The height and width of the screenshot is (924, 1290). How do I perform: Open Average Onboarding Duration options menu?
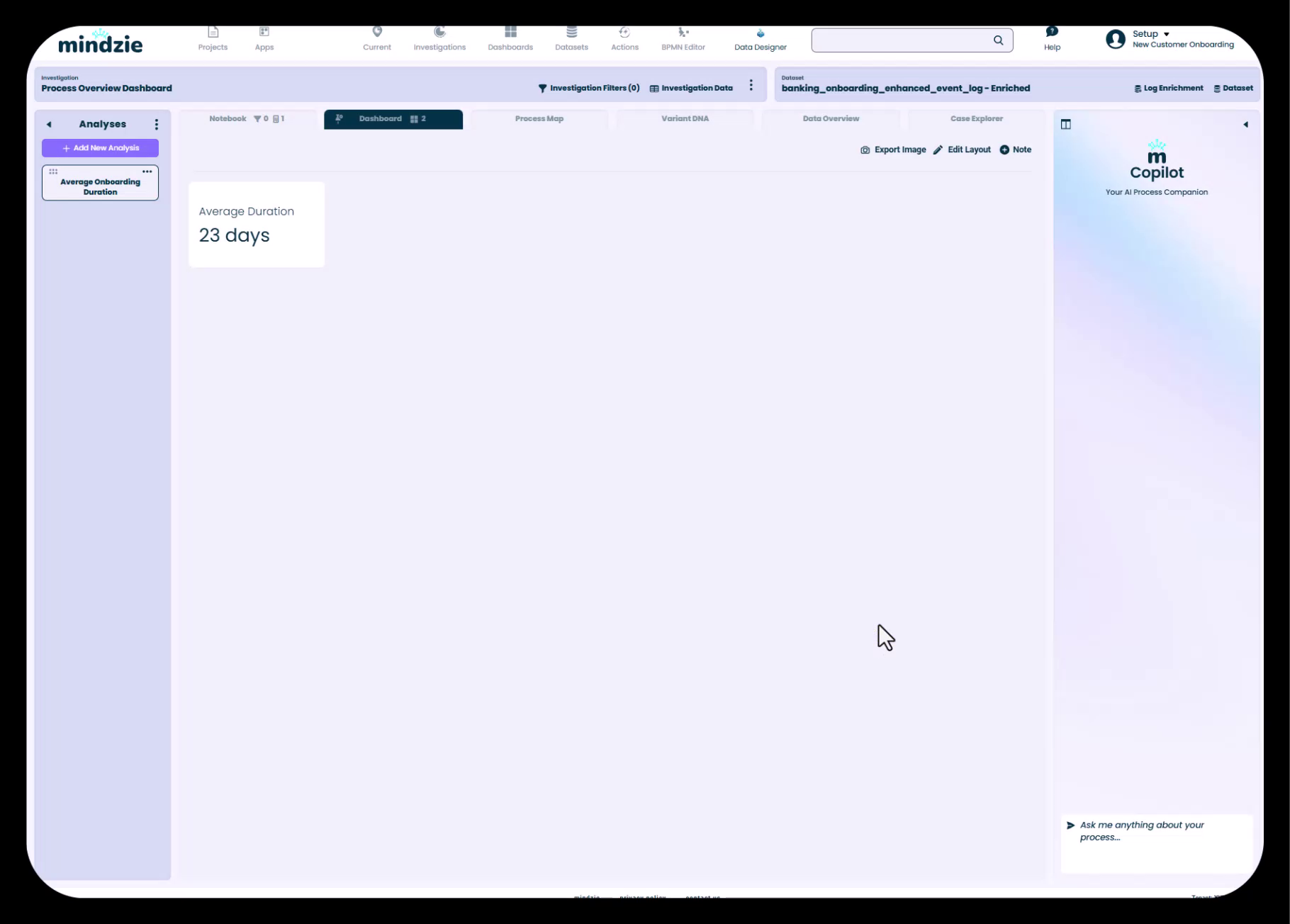[x=147, y=171]
